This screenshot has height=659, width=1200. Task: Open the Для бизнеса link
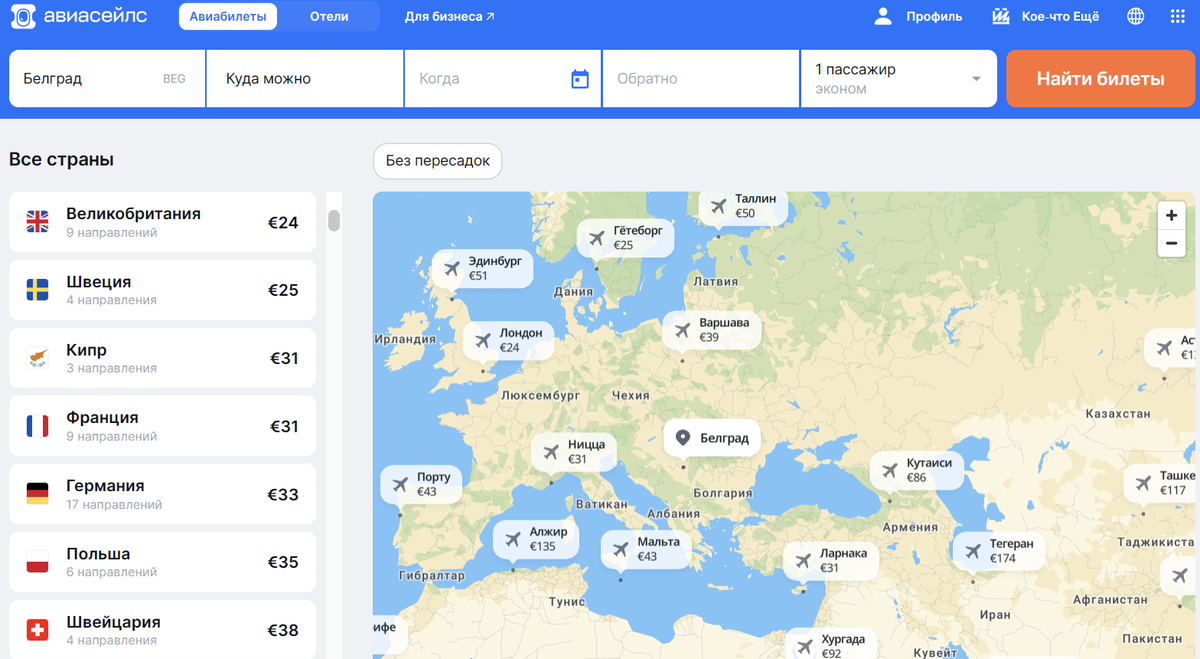point(449,16)
